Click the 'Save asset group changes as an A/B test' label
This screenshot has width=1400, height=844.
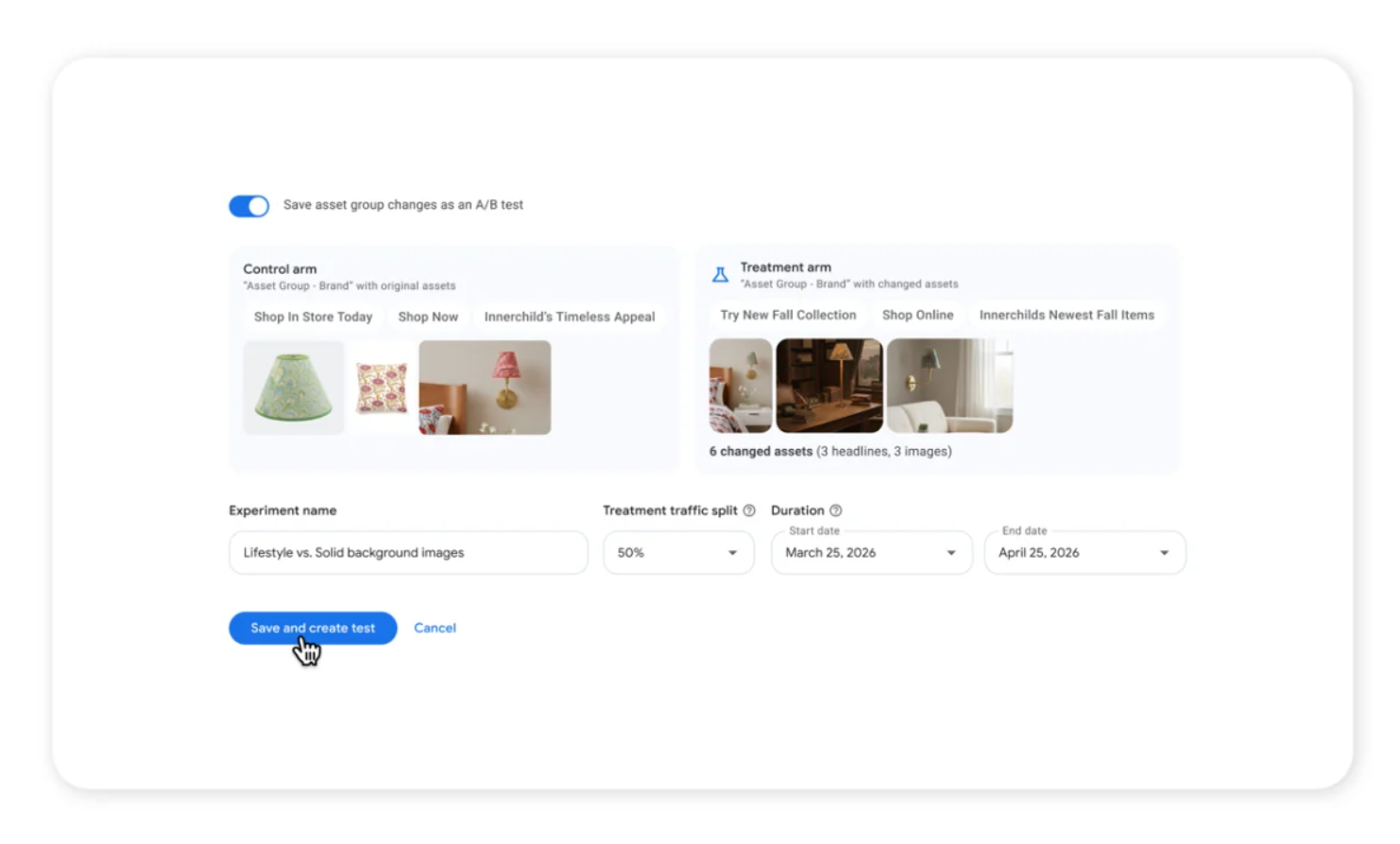pos(403,205)
